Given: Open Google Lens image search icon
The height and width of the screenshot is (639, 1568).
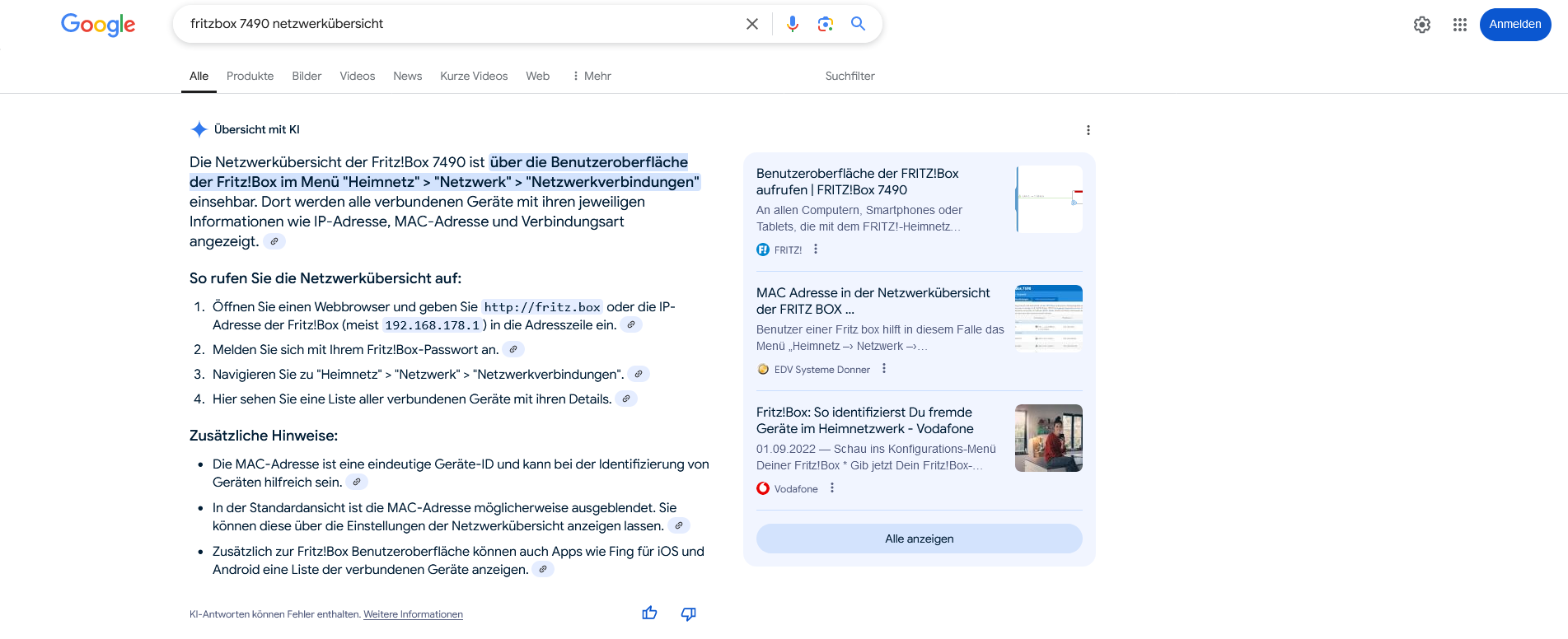Looking at the screenshot, I should coord(826,24).
